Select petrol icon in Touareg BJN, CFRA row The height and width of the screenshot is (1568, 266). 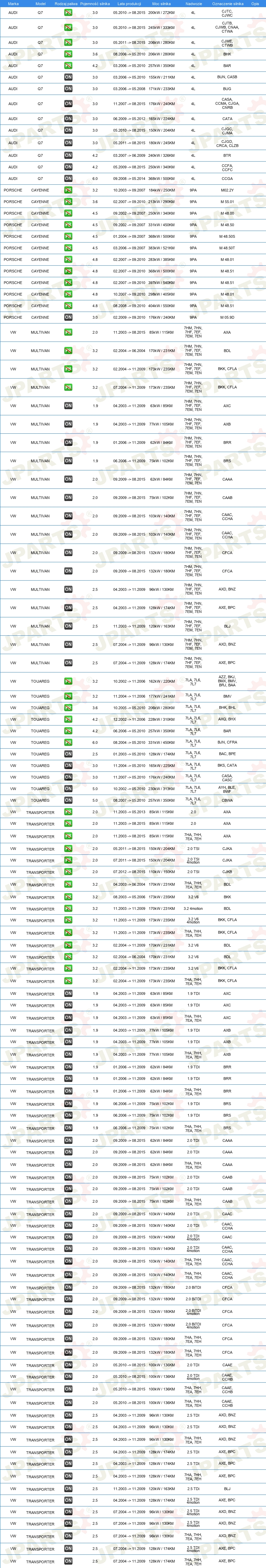(68, 743)
